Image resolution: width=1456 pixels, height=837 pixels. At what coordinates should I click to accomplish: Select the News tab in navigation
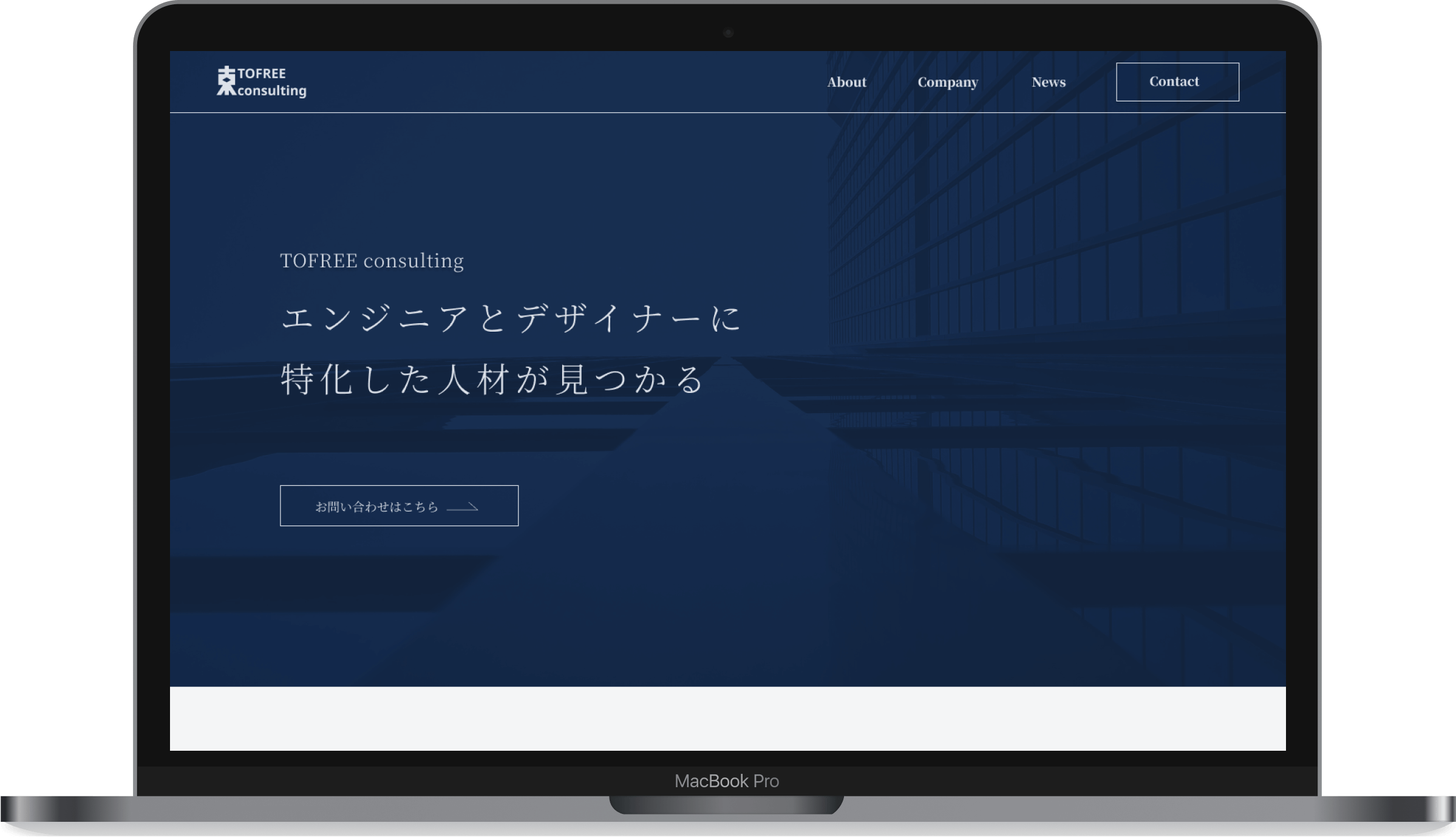pos(1048,81)
